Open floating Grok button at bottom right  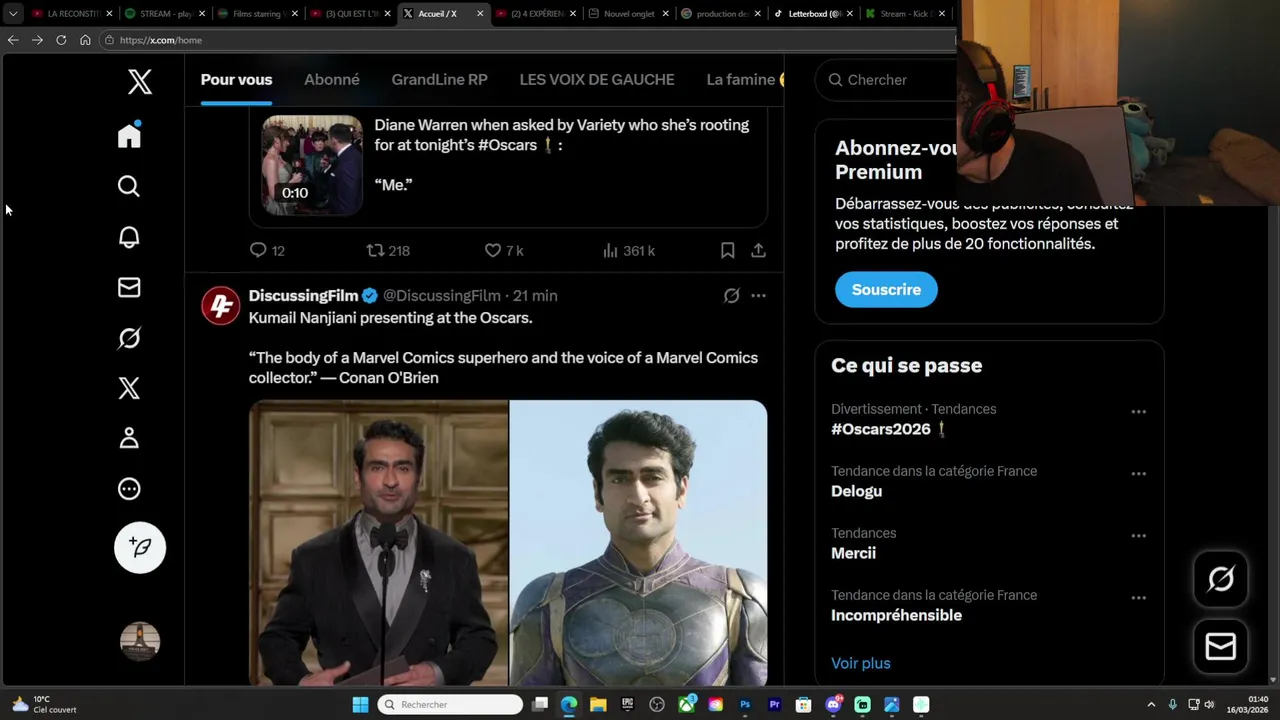(1221, 579)
